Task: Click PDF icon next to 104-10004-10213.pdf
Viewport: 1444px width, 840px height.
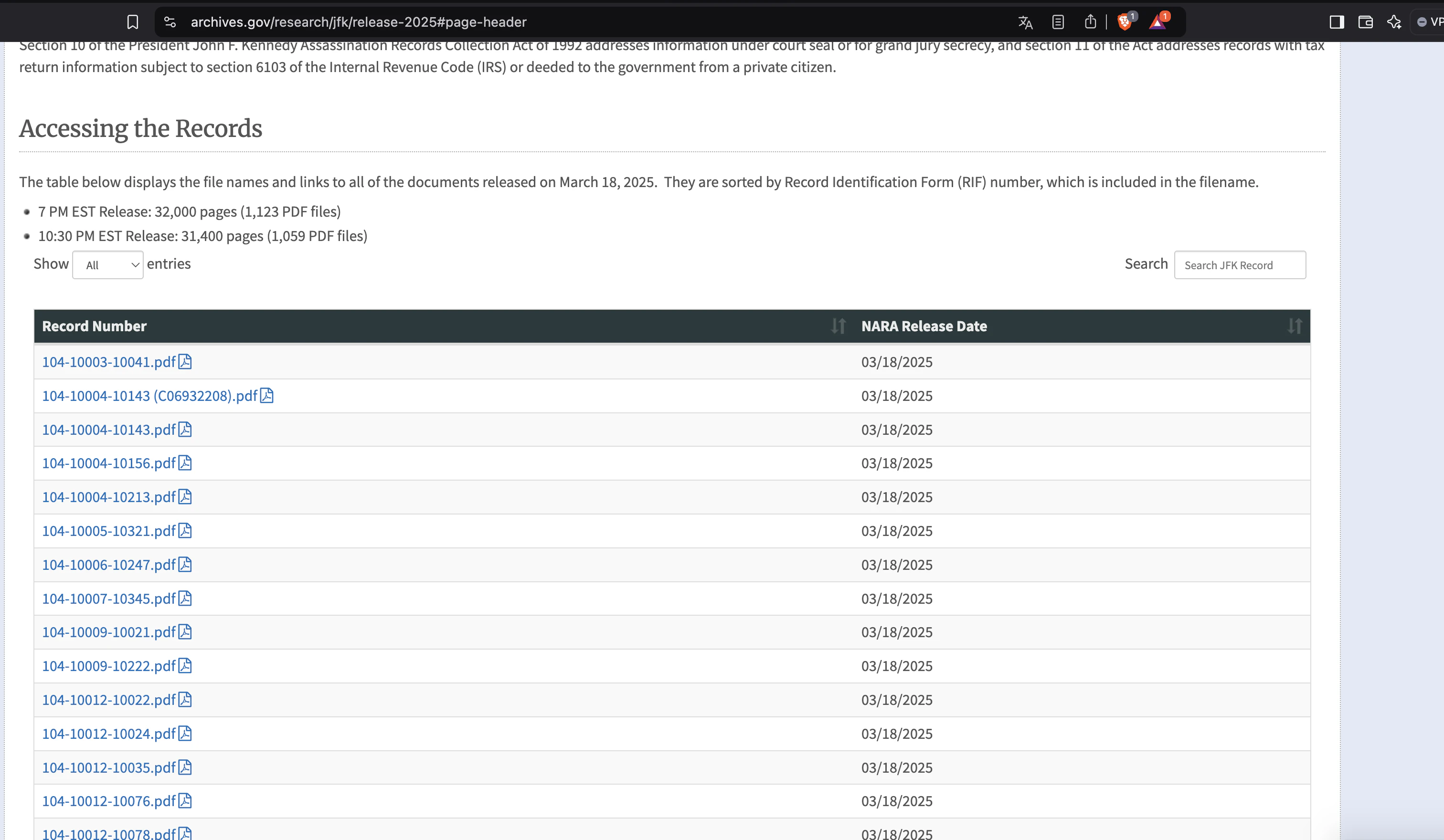Action: tap(184, 496)
